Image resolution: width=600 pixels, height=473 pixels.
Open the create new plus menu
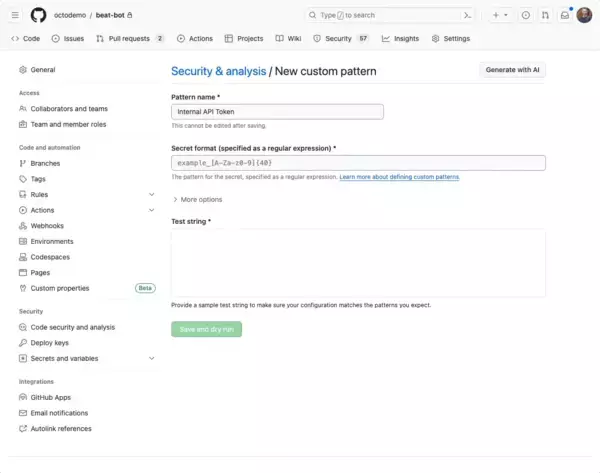(500, 15)
